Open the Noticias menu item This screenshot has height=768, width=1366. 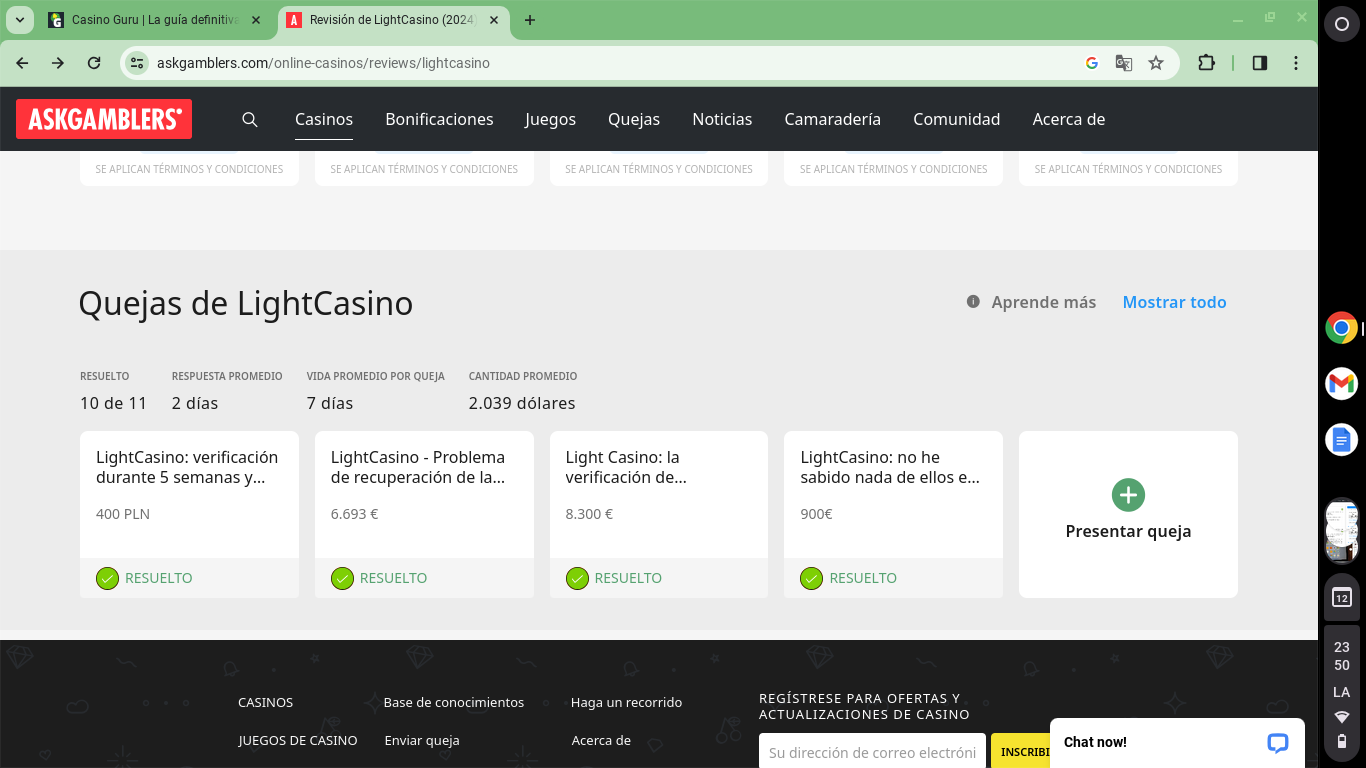tap(722, 119)
